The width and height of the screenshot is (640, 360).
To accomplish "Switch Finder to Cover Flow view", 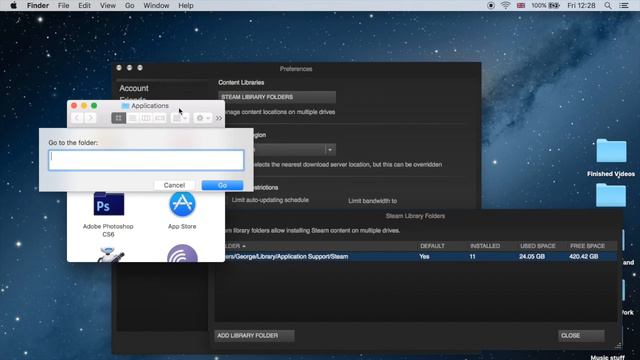I will point(160,118).
